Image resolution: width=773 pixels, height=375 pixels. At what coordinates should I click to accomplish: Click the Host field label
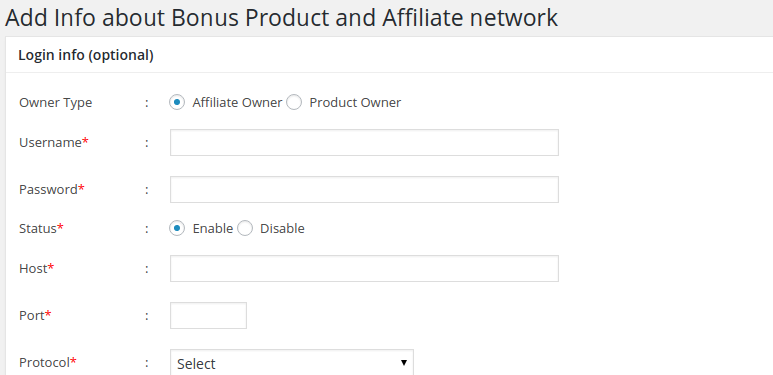tap(36, 269)
